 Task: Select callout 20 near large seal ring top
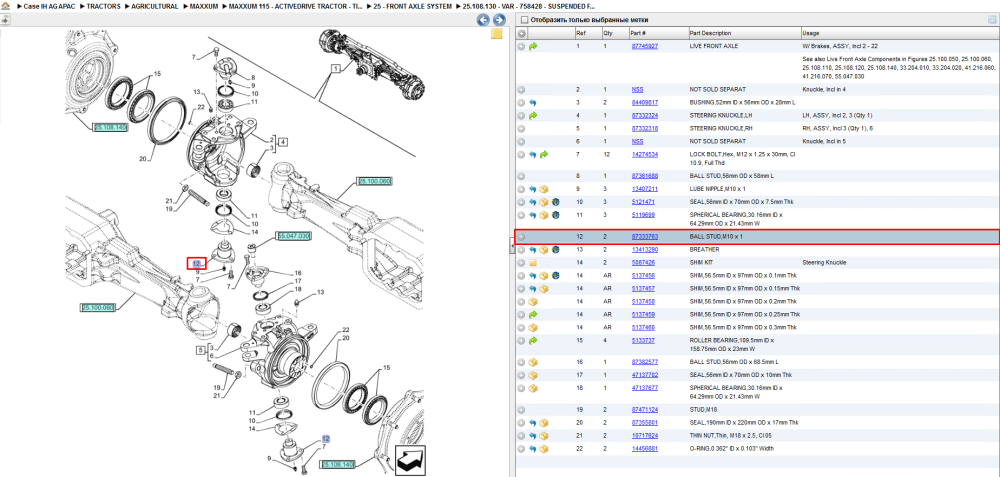pos(143,159)
